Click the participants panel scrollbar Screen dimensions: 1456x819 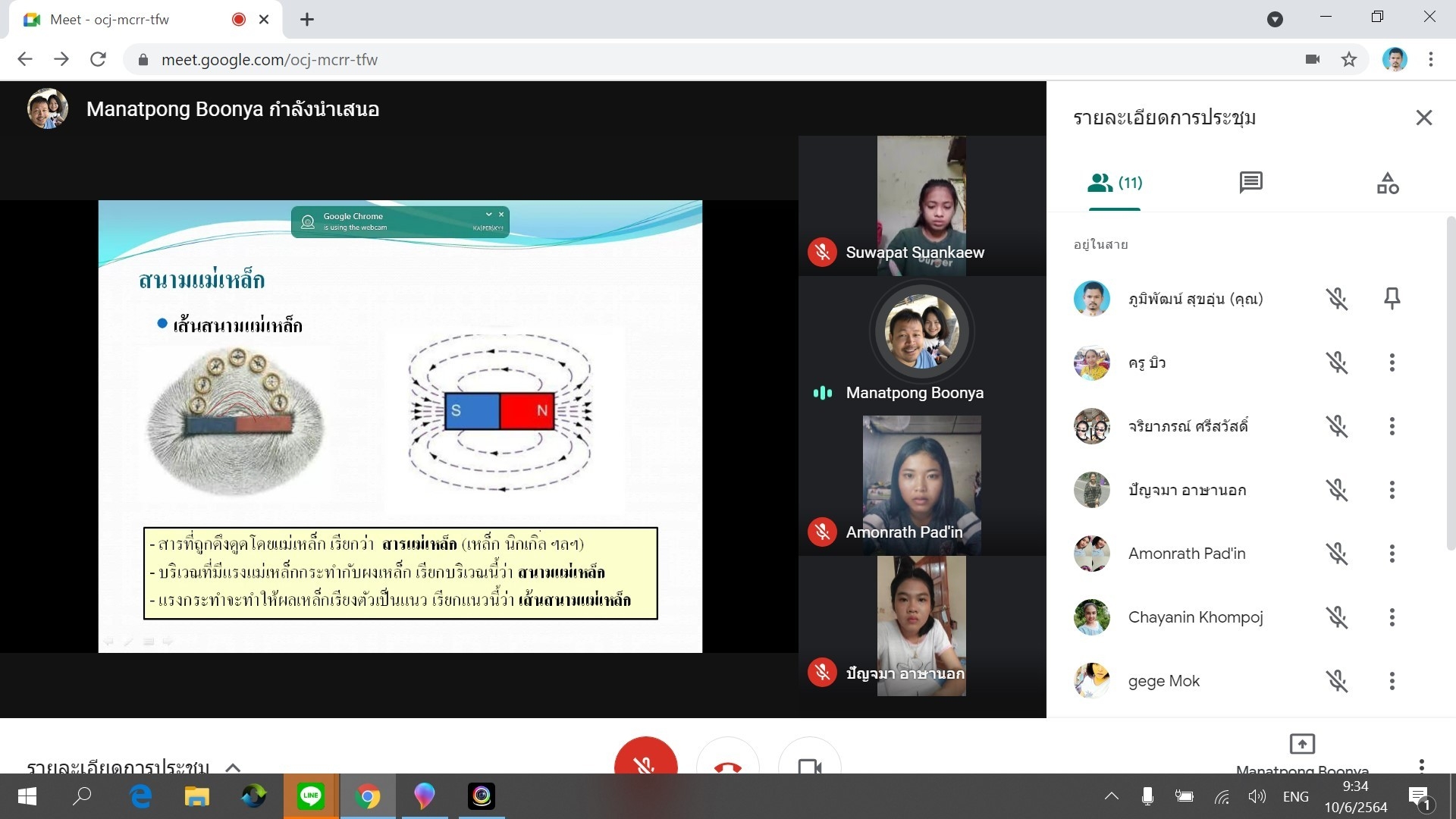point(1451,383)
